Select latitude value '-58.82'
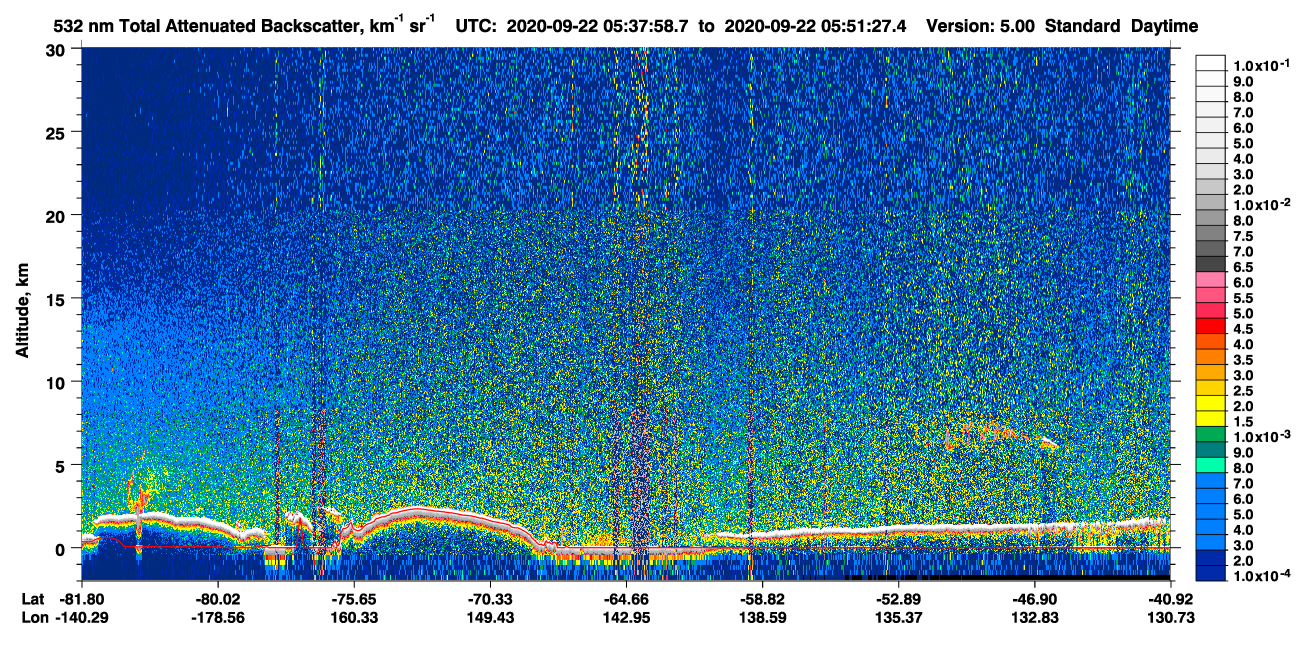 (763, 599)
